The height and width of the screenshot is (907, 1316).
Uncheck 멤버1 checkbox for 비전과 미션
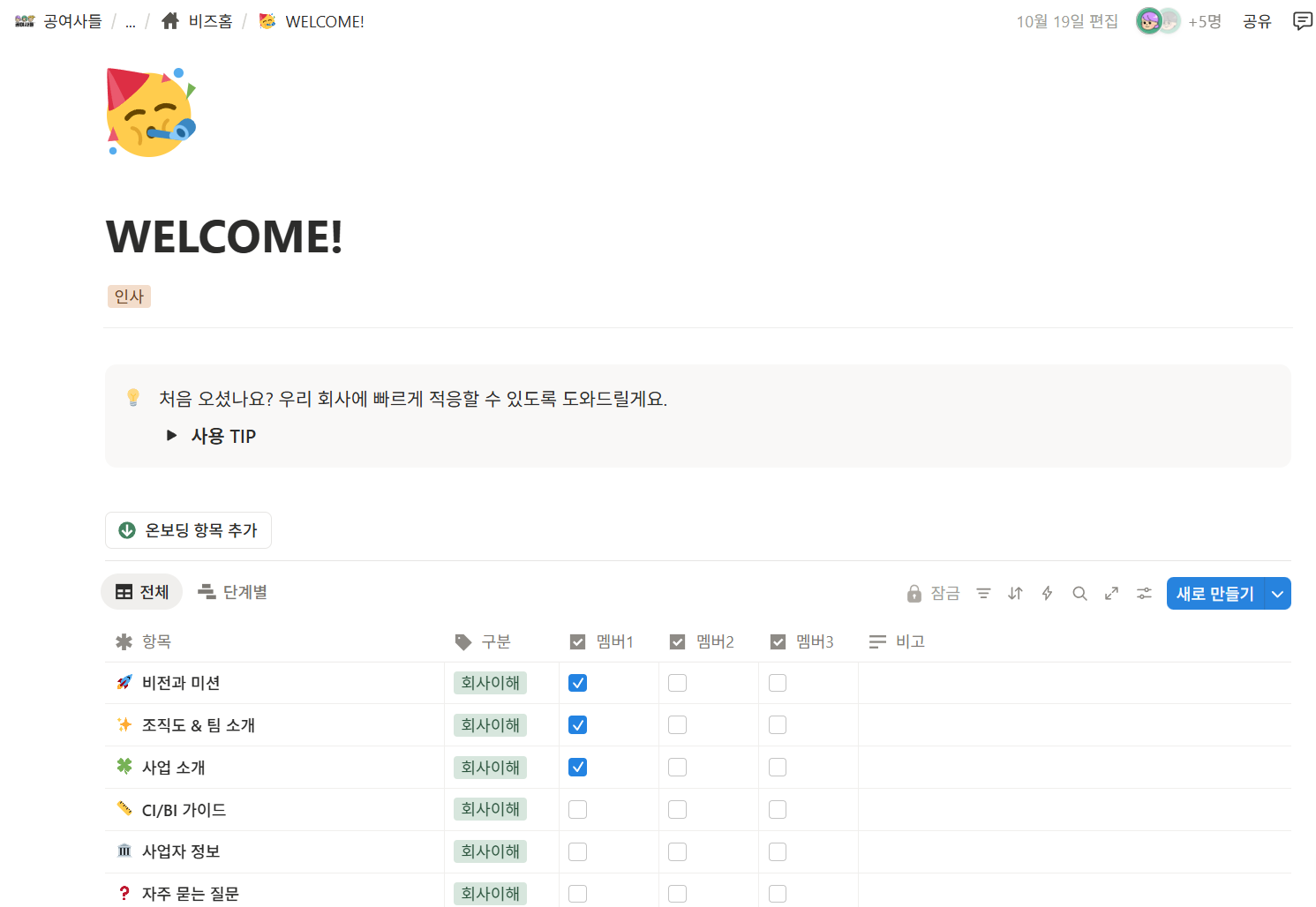pos(577,682)
